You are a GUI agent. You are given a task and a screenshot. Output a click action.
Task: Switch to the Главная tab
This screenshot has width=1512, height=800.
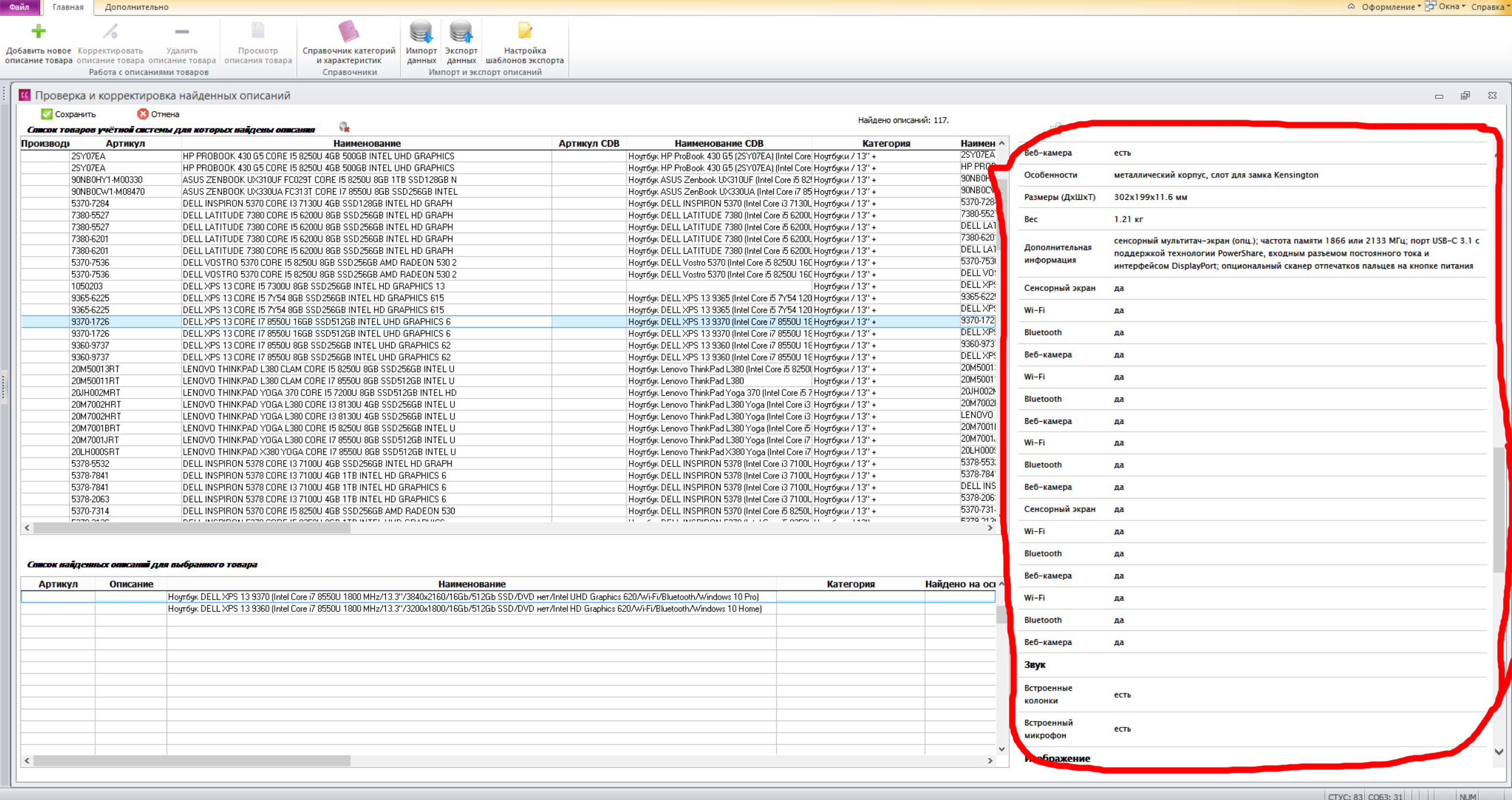pos(68,7)
